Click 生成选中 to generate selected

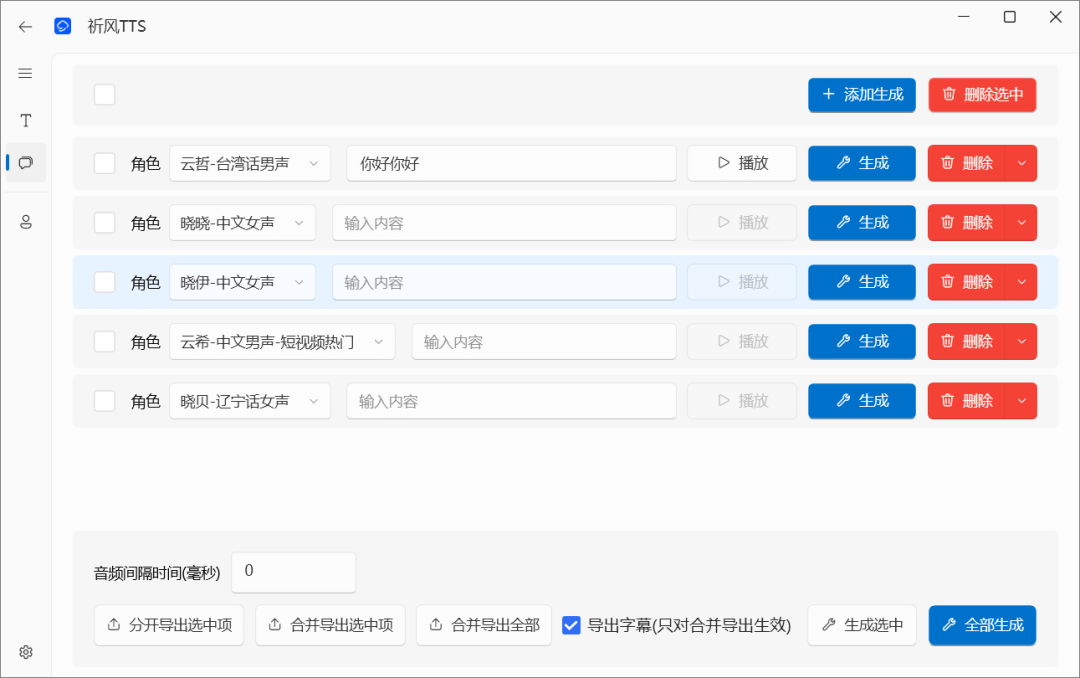pos(862,625)
